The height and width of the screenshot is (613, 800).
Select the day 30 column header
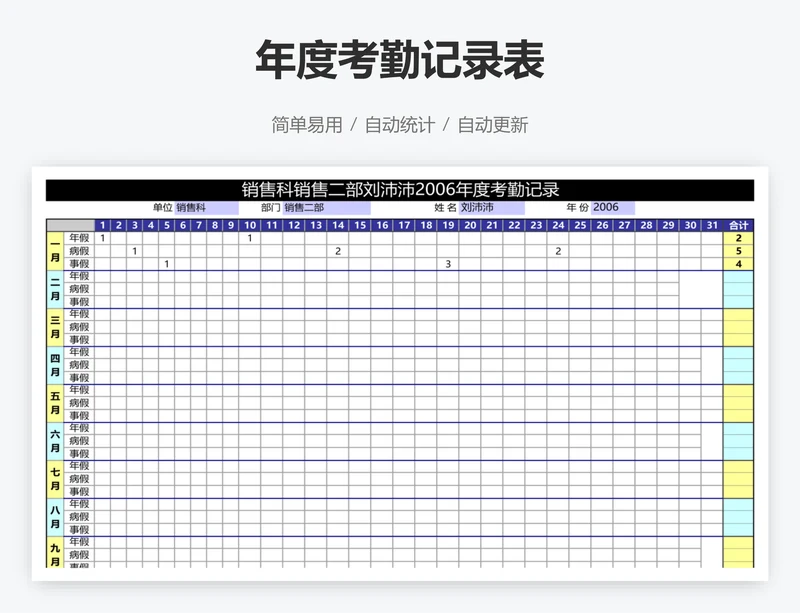pyautogui.click(x=690, y=225)
